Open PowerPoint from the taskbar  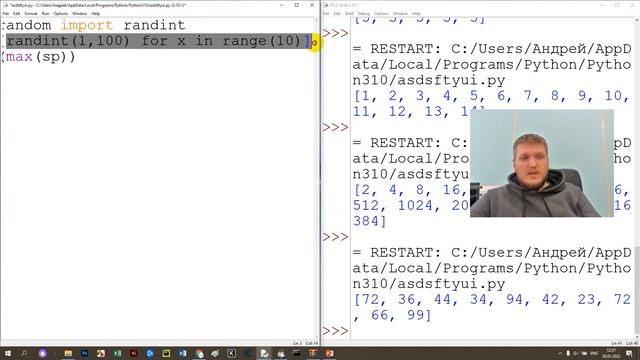click(329, 353)
